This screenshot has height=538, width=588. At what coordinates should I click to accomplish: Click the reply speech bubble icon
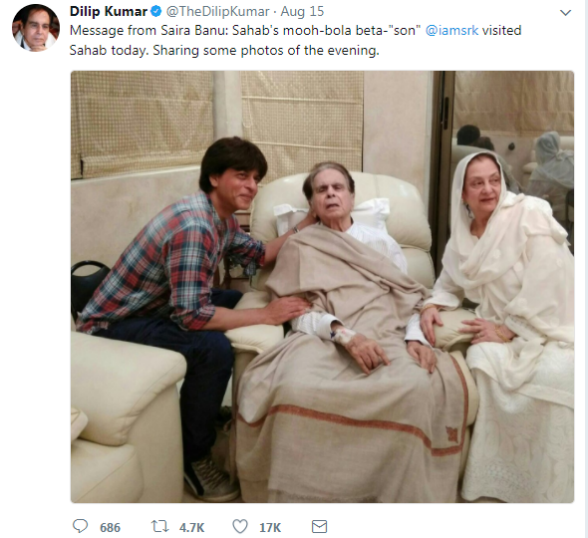pyautogui.click(x=80, y=526)
